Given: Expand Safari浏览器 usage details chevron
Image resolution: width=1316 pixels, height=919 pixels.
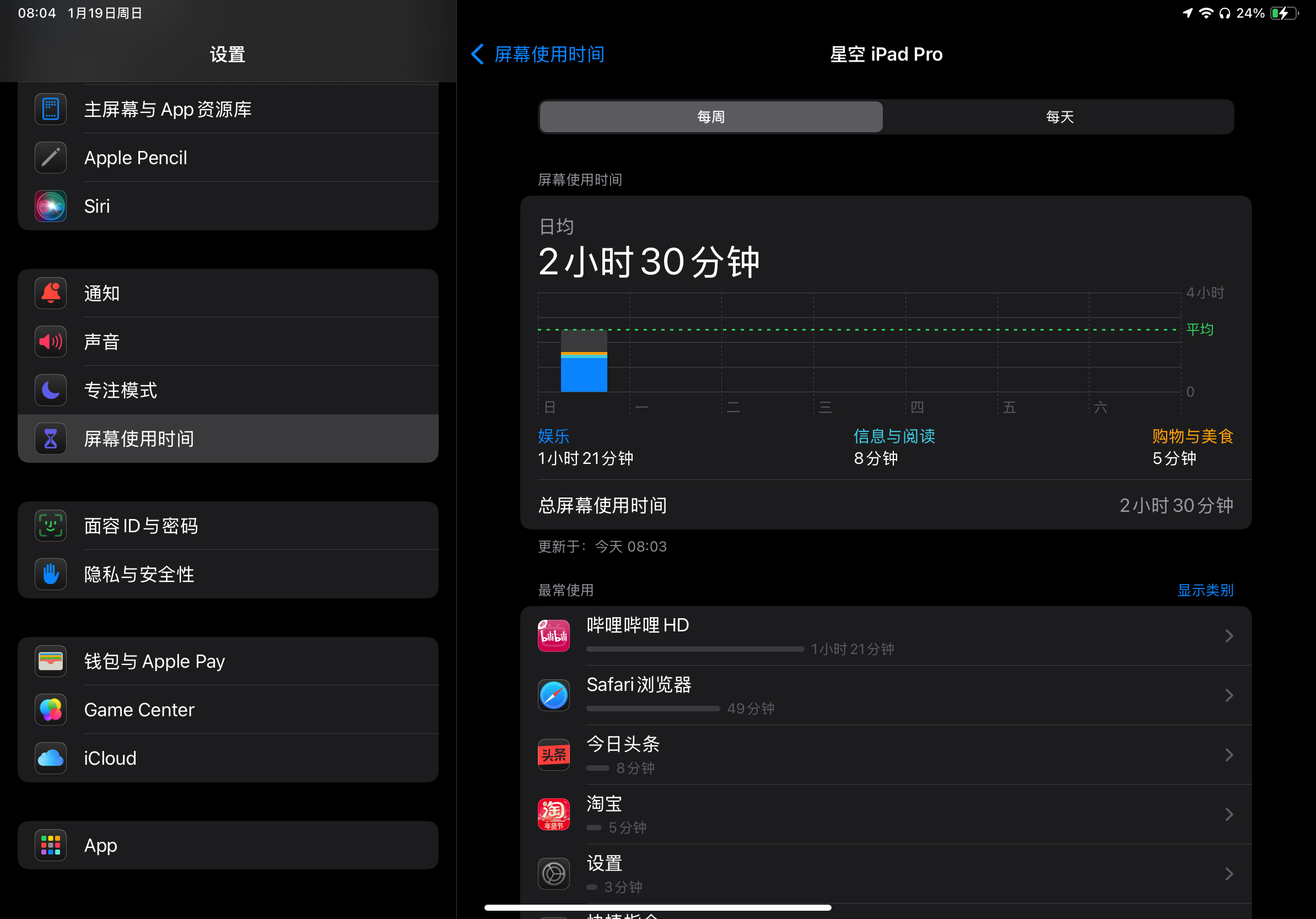Looking at the screenshot, I should 1229,695.
